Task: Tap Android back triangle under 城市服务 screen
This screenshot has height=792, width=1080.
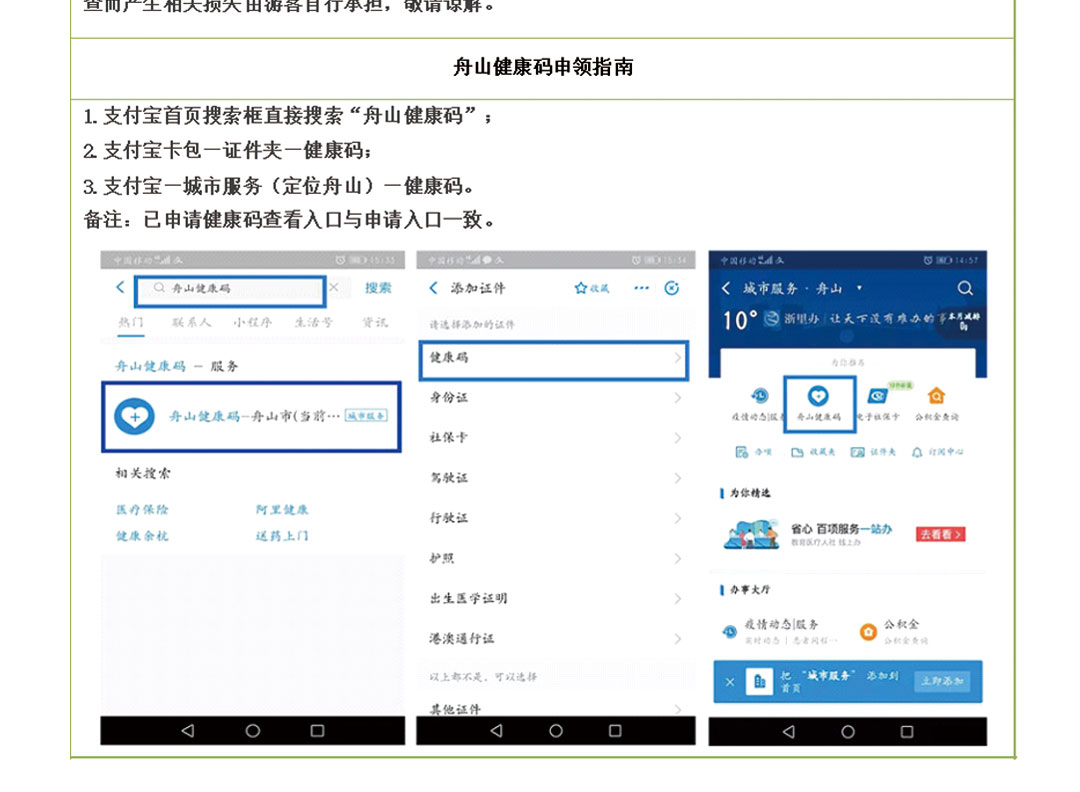Action: click(x=789, y=731)
